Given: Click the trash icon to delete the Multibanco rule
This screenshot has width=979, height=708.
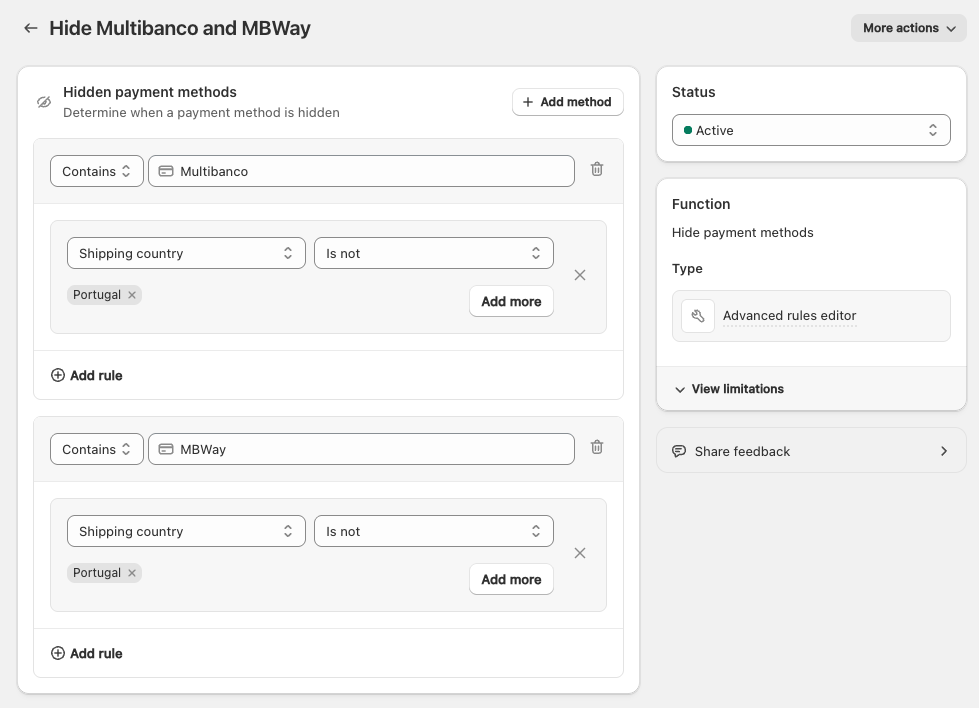Looking at the screenshot, I should tap(597, 170).
